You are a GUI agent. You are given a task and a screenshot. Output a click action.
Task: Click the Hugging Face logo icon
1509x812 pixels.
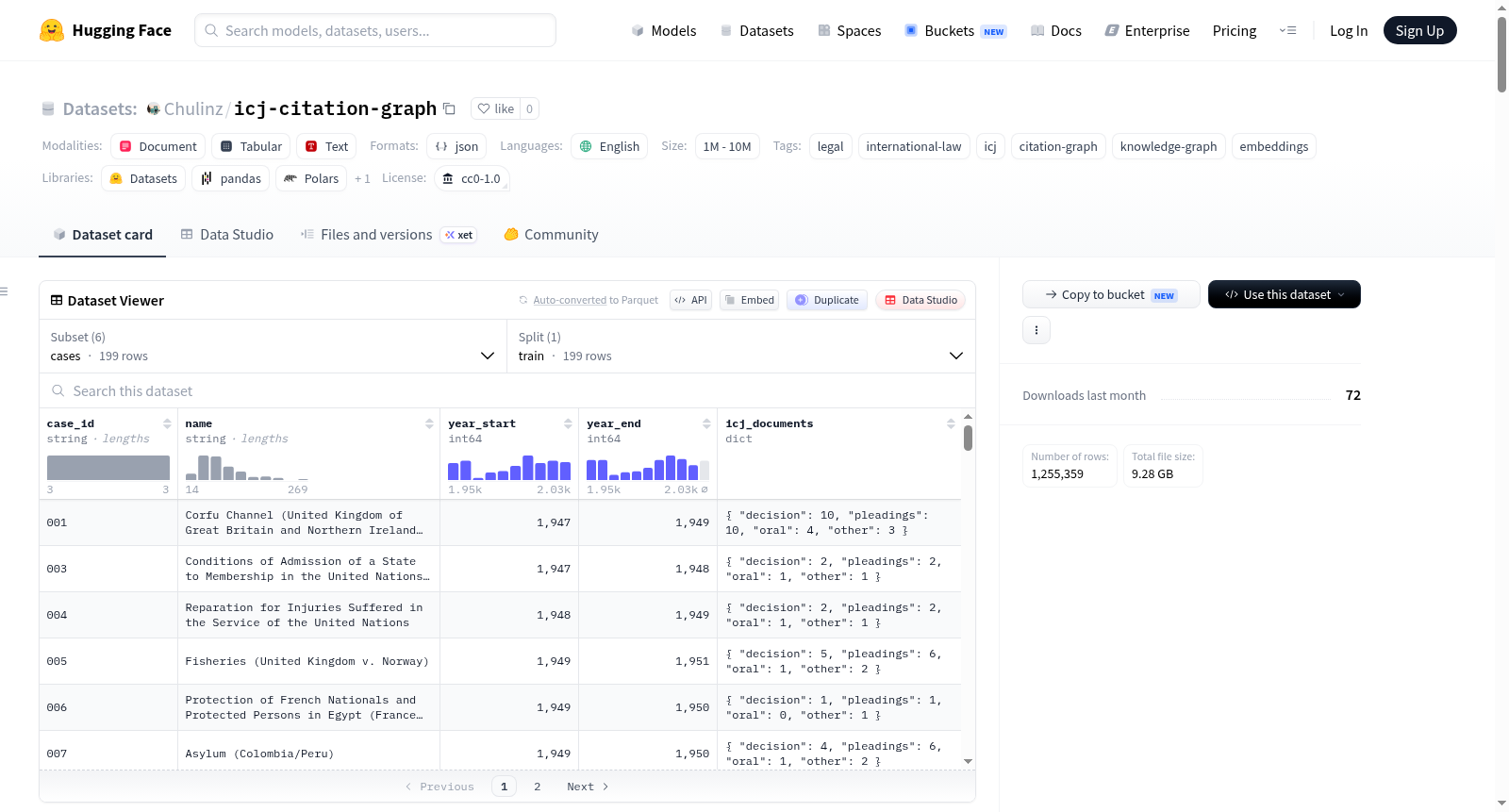52,30
